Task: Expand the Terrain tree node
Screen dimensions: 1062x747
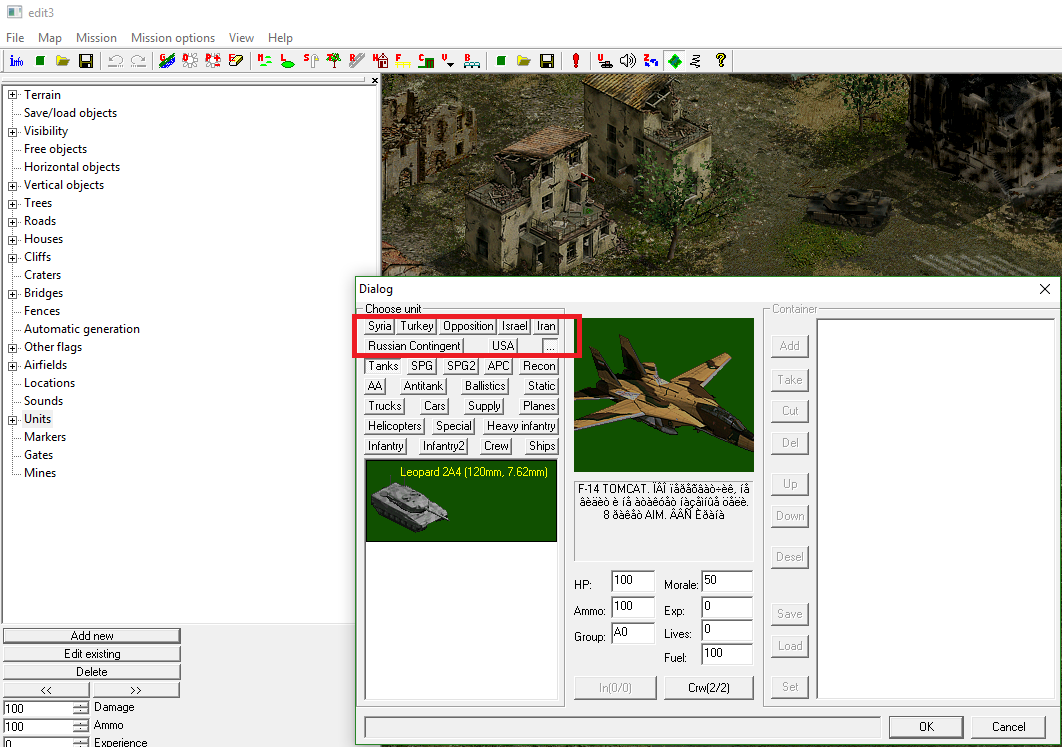Action: pyautogui.click(x=13, y=95)
